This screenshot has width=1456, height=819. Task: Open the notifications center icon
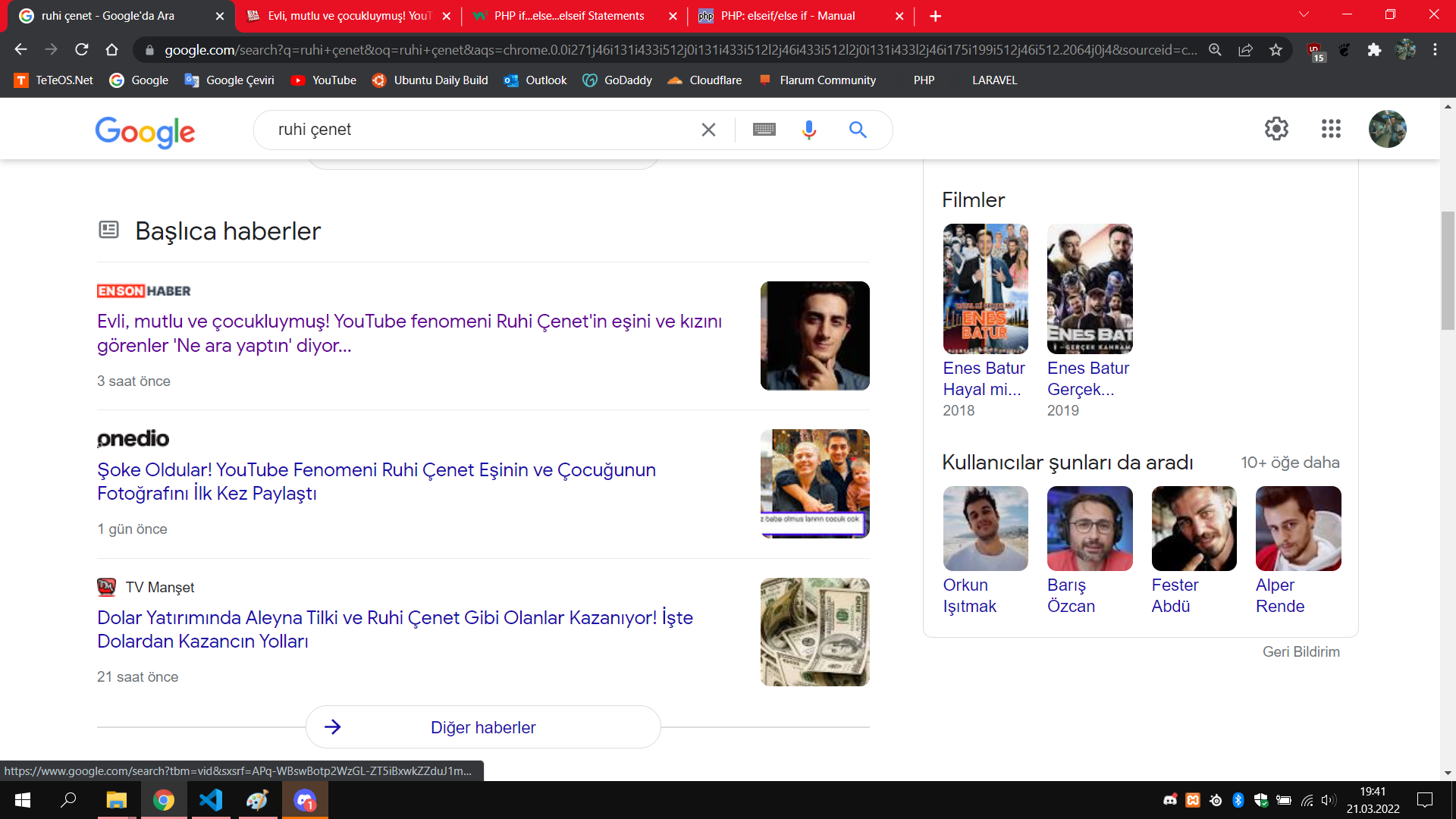click(x=1425, y=800)
